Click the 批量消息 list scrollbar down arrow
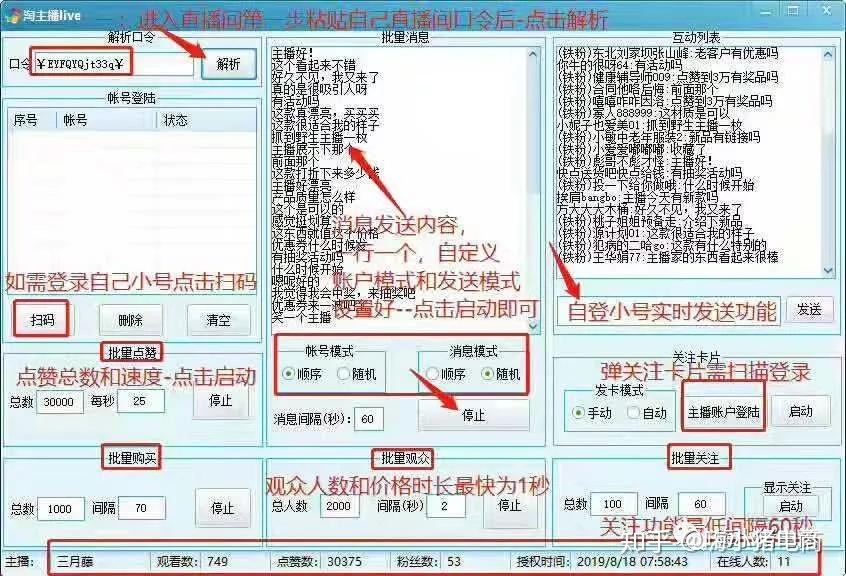The image size is (846, 576). (x=533, y=326)
